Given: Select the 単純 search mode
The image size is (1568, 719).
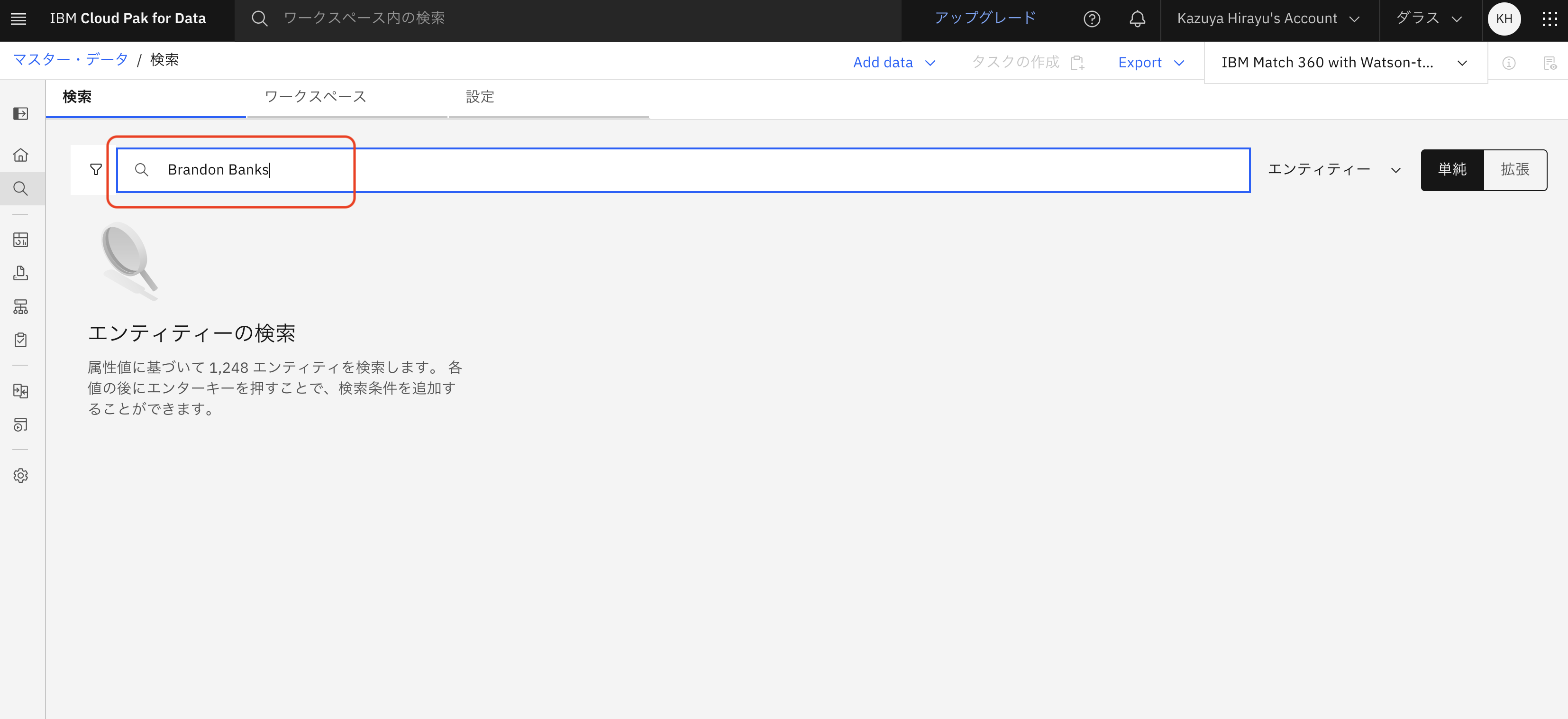Looking at the screenshot, I should (1452, 170).
